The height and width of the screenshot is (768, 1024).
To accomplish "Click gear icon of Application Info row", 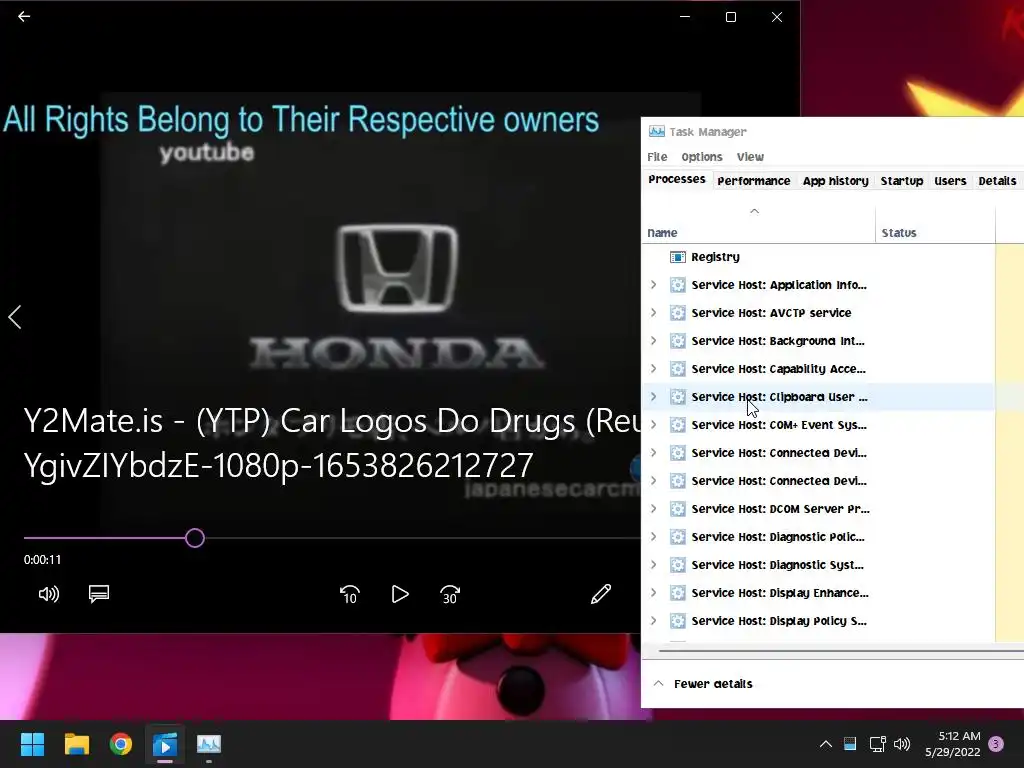I will point(678,285).
